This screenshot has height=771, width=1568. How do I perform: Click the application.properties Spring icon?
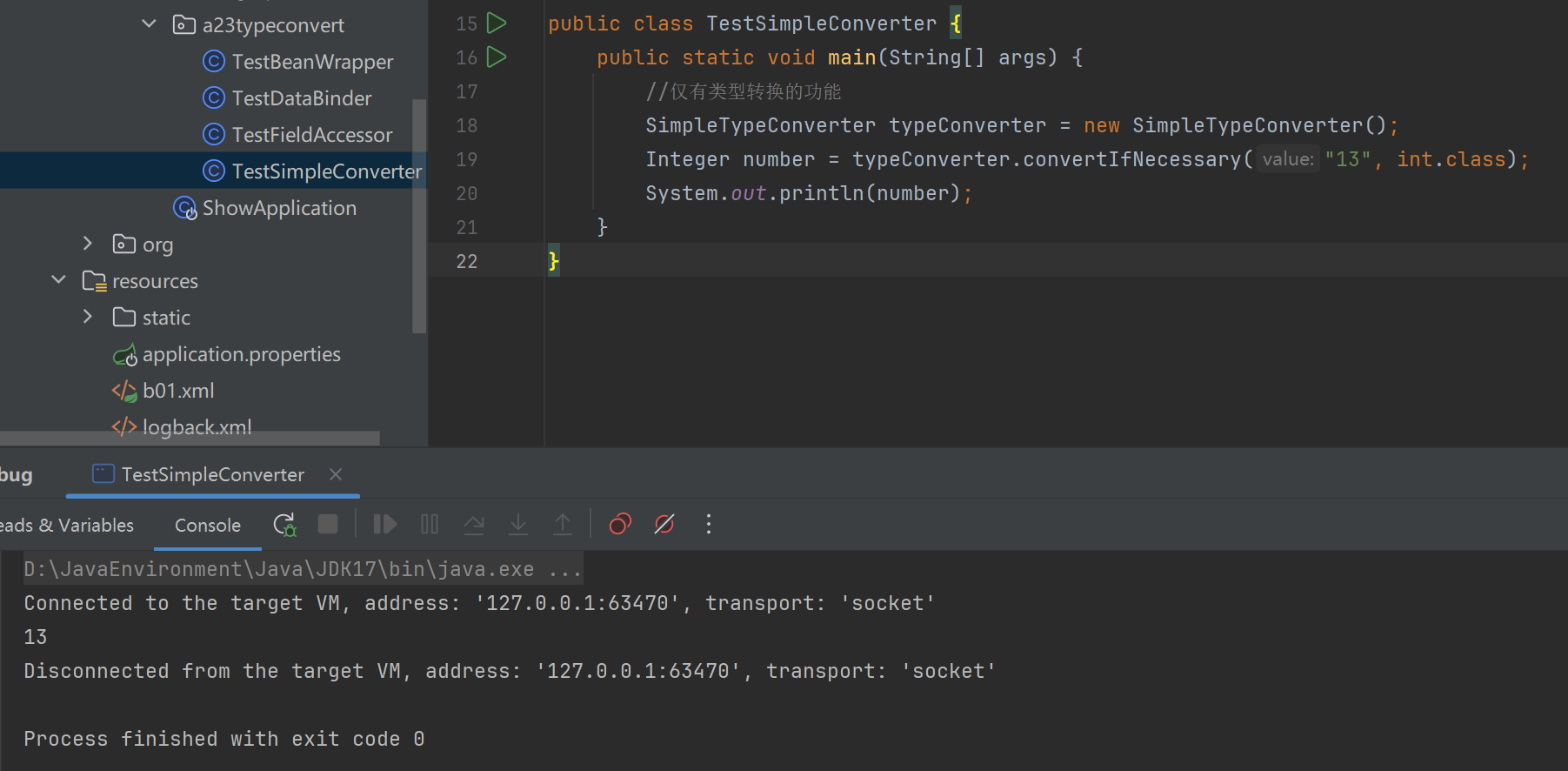click(125, 355)
